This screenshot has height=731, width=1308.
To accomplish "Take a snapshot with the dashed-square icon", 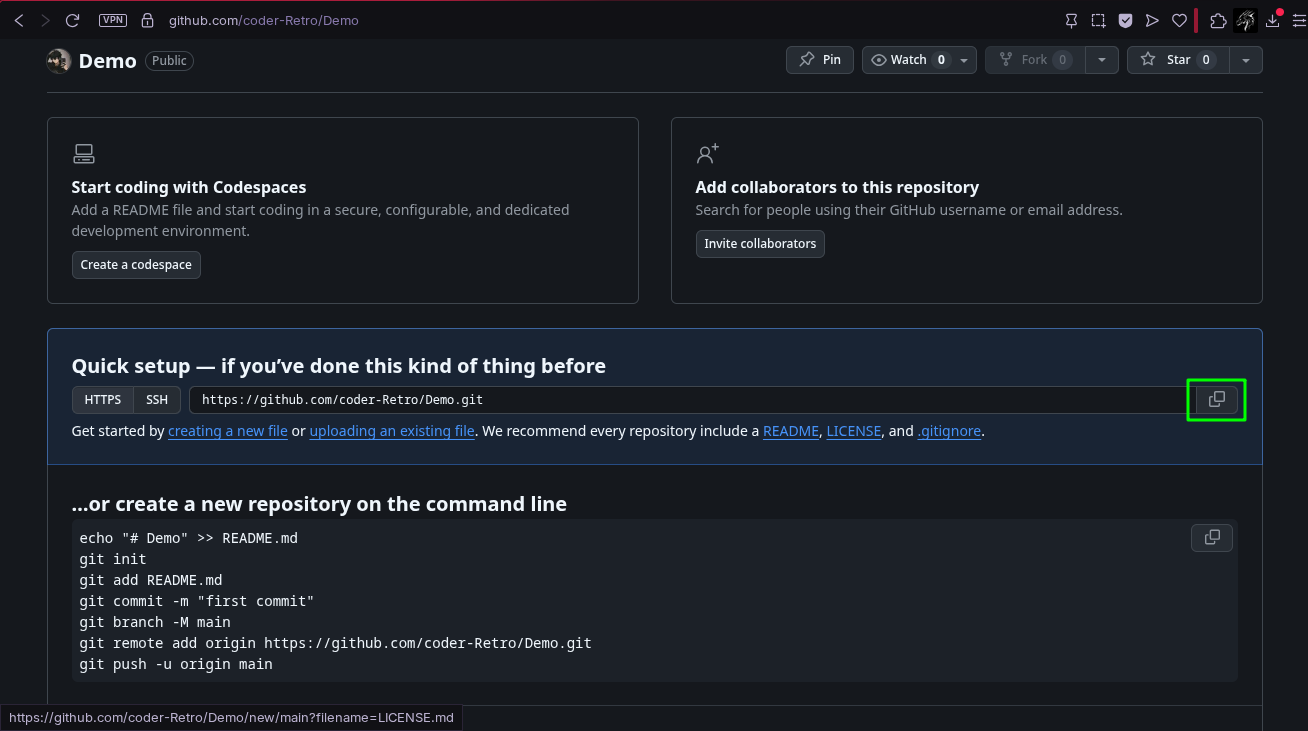I will (x=1098, y=20).
